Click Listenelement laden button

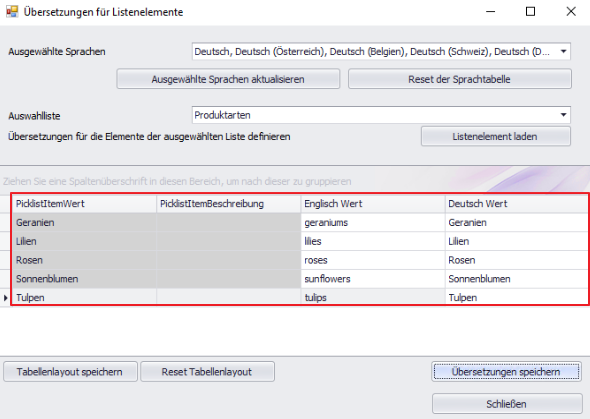496,136
